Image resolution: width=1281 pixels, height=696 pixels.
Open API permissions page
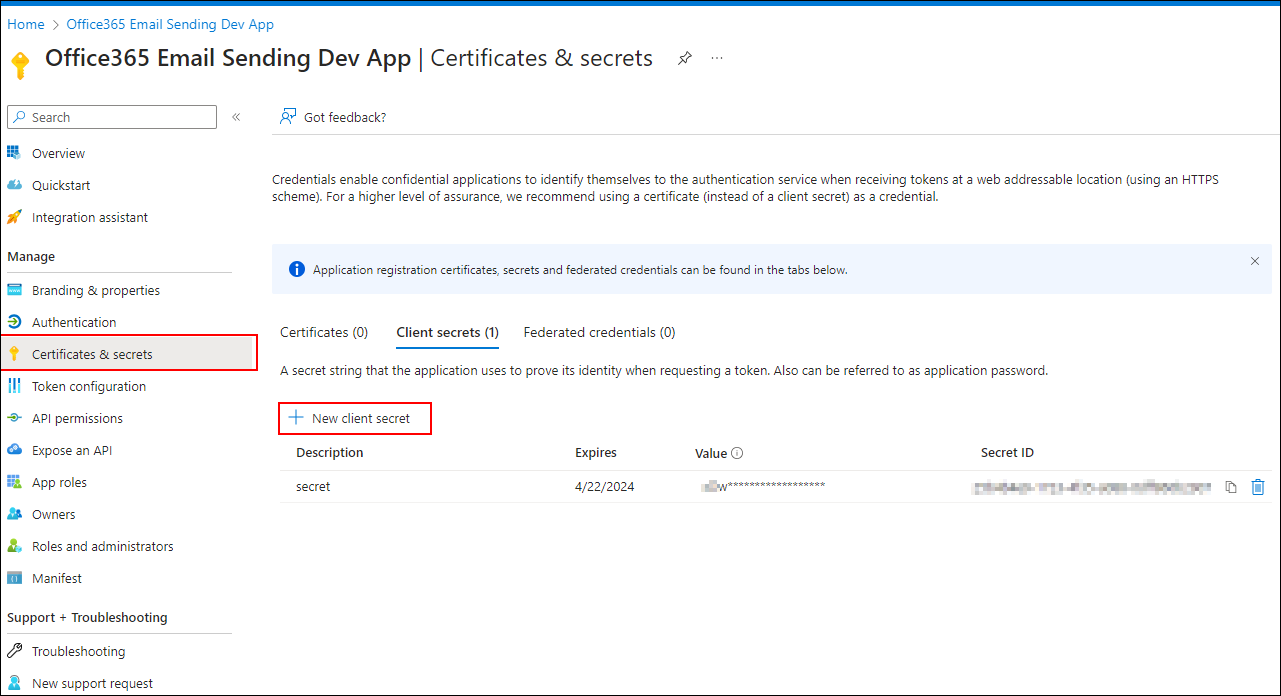pos(77,418)
